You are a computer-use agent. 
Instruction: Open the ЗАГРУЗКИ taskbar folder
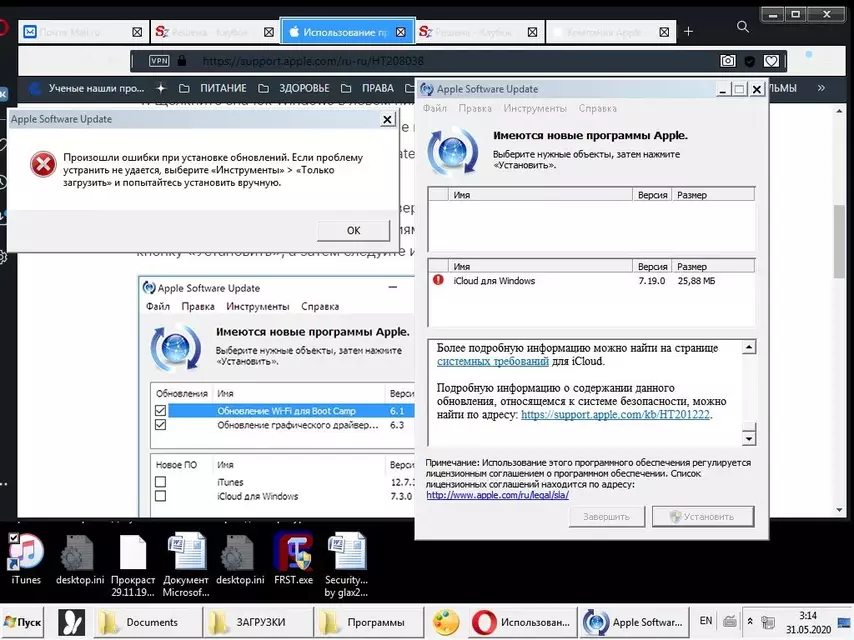(x=257, y=623)
